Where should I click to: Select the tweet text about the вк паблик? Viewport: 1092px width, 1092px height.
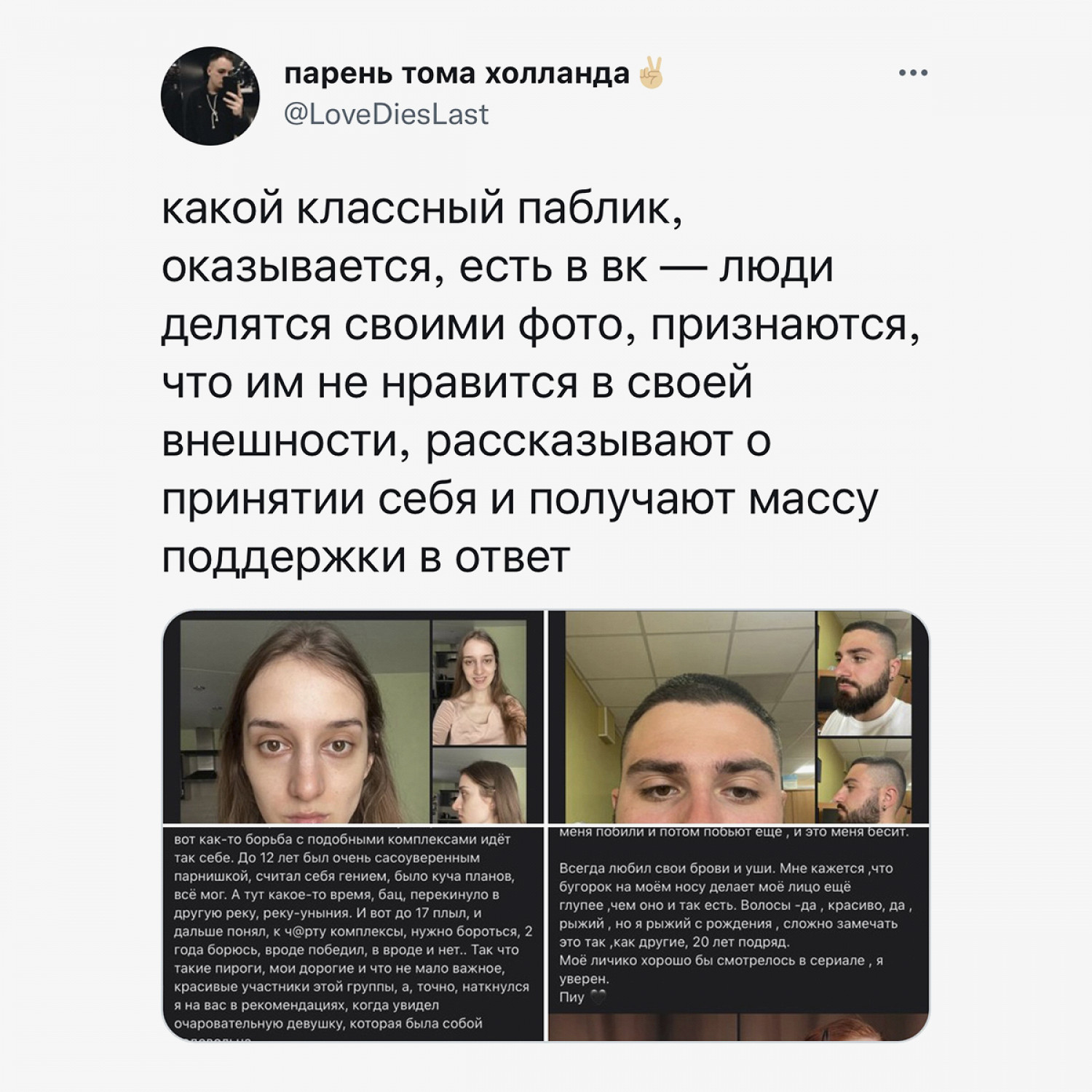[x=541, y=382]
